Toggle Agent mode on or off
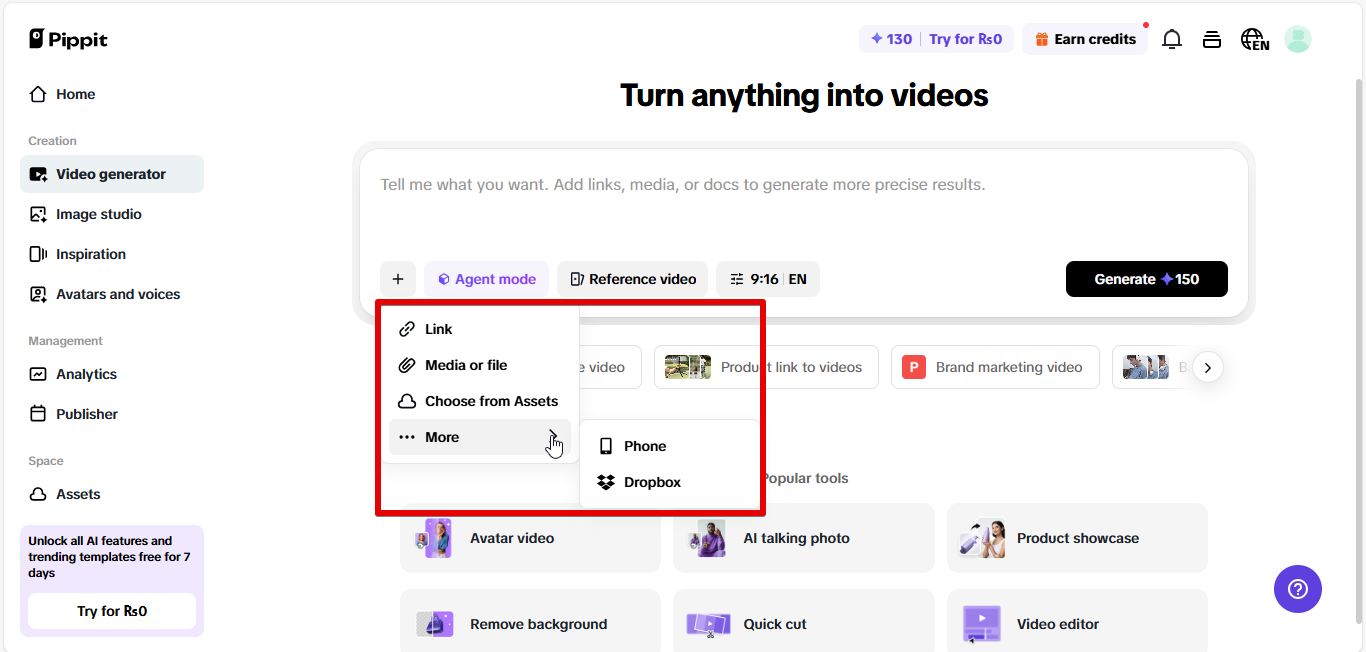1366x652 pixels. pos(486,278)
